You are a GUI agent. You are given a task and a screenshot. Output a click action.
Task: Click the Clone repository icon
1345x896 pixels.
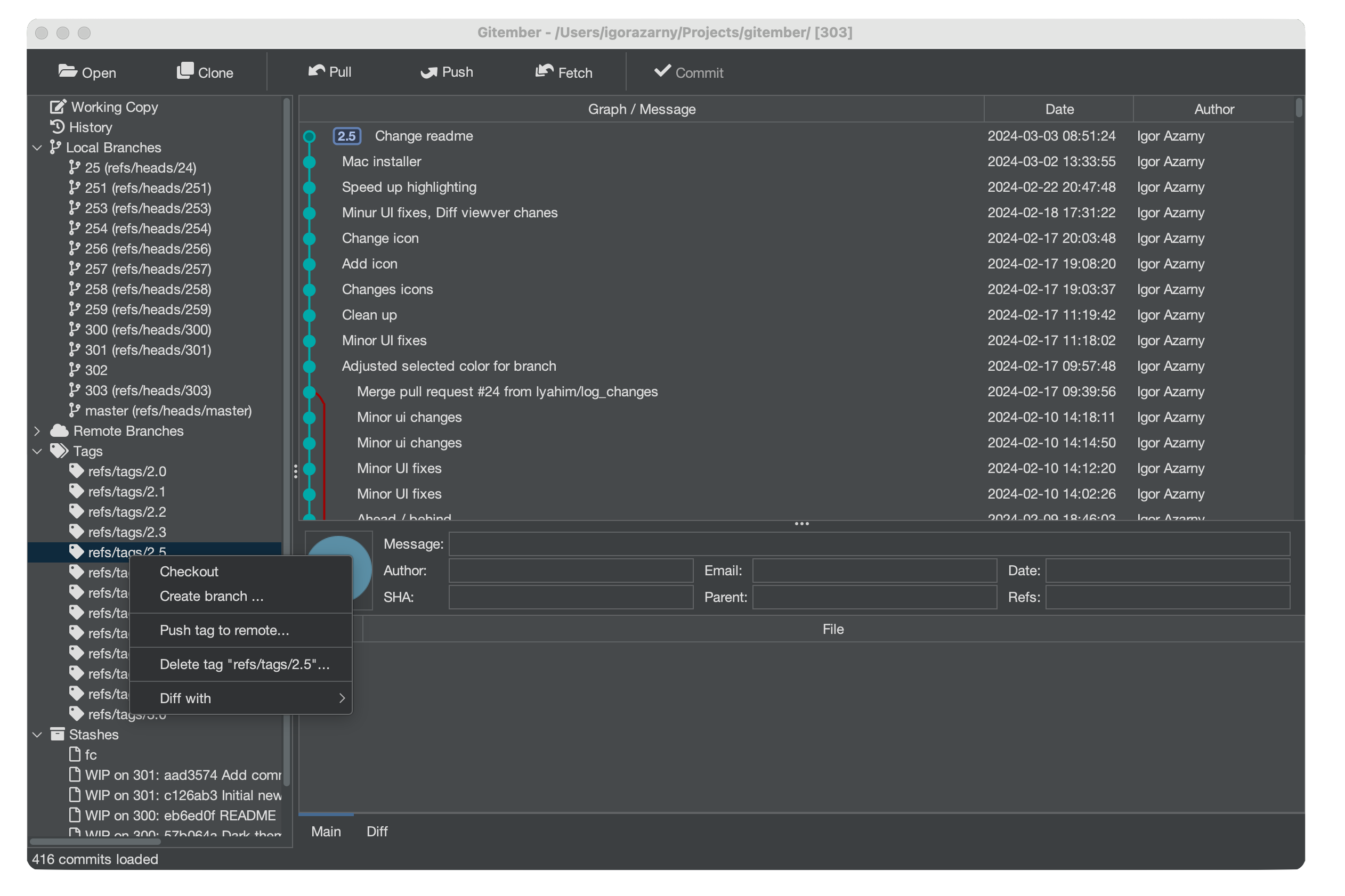184,71
